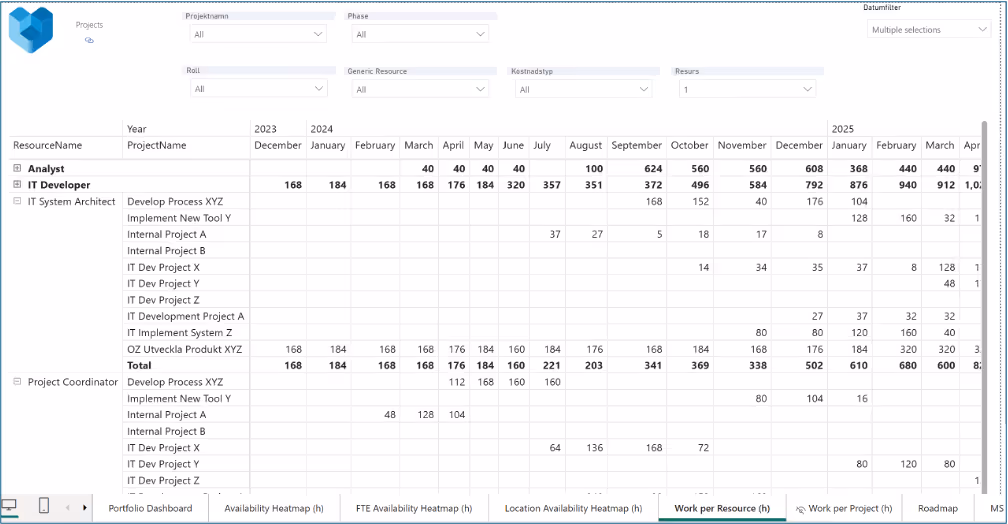Click the Projects label
This screenshot has width=1008, height=524.
(x=89, y=25)
